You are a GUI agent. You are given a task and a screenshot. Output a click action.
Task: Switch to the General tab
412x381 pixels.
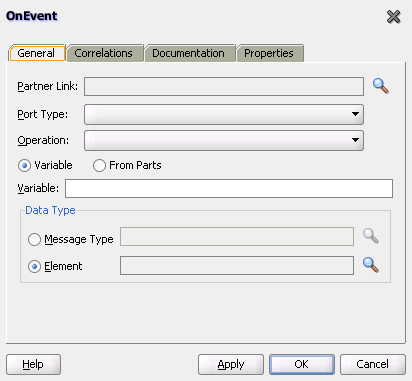(x=36, y=53)
